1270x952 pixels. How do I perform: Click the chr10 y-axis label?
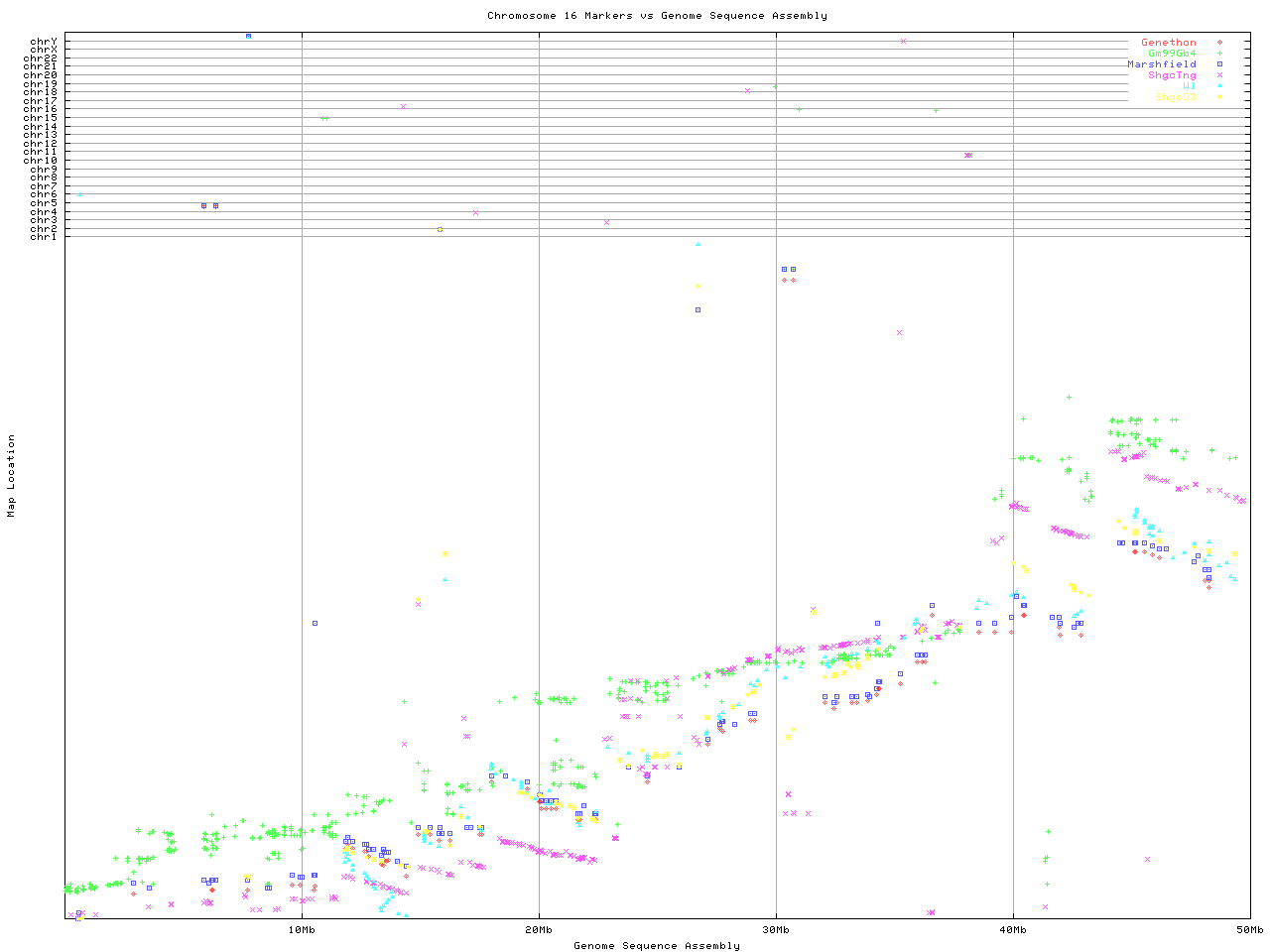point(41,160)
